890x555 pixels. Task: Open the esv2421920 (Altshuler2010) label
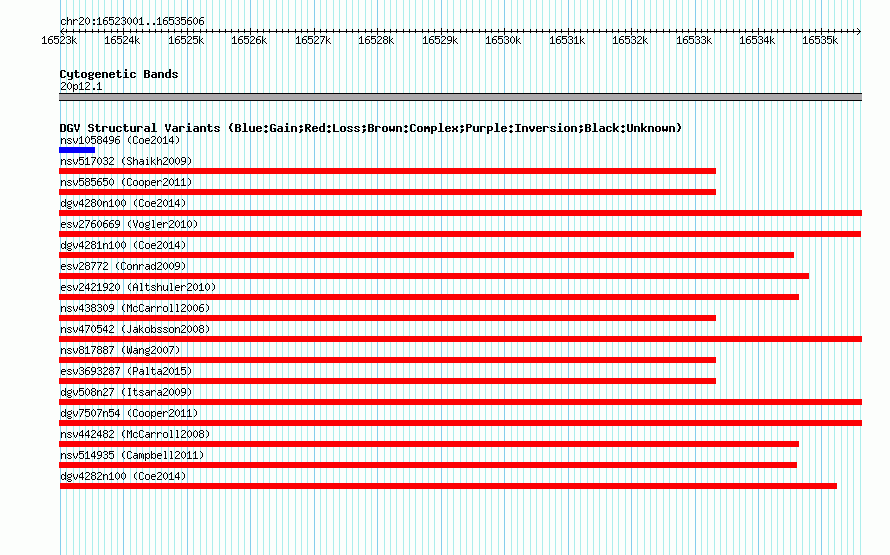pos(138,287)
